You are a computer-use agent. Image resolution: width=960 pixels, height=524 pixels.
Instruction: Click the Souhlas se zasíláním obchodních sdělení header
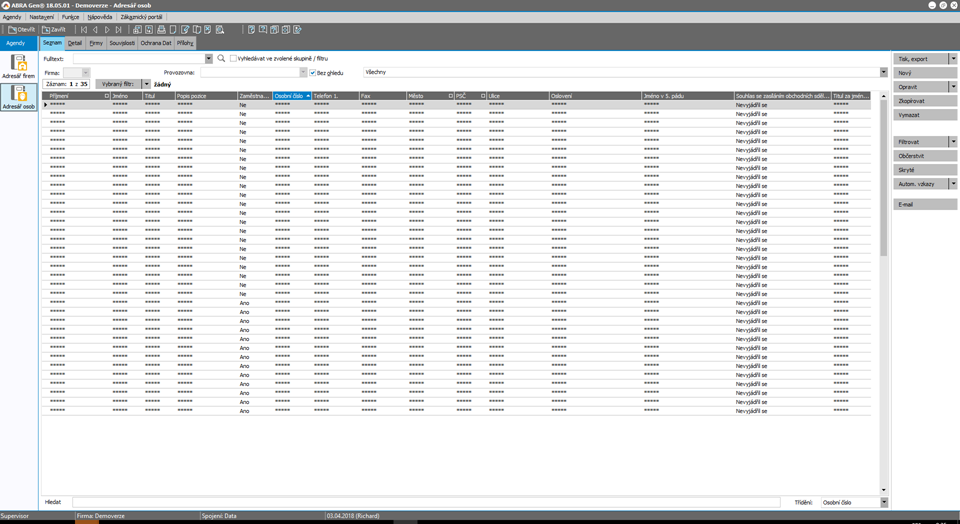(782, 96)
